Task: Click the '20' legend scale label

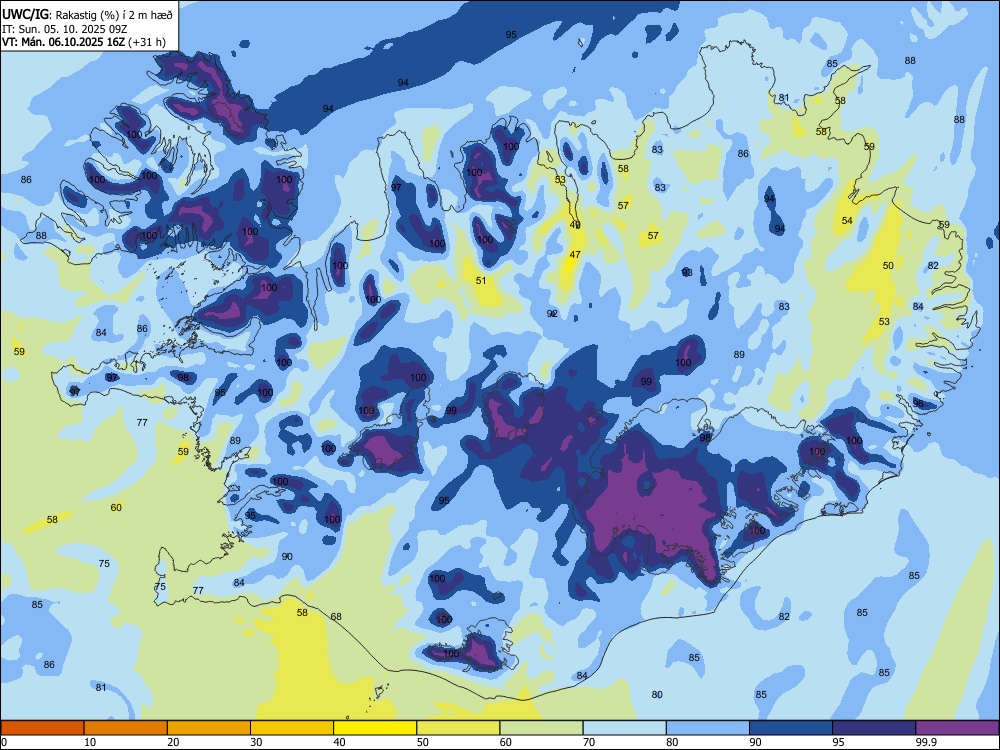Action: tap(173, 742)
